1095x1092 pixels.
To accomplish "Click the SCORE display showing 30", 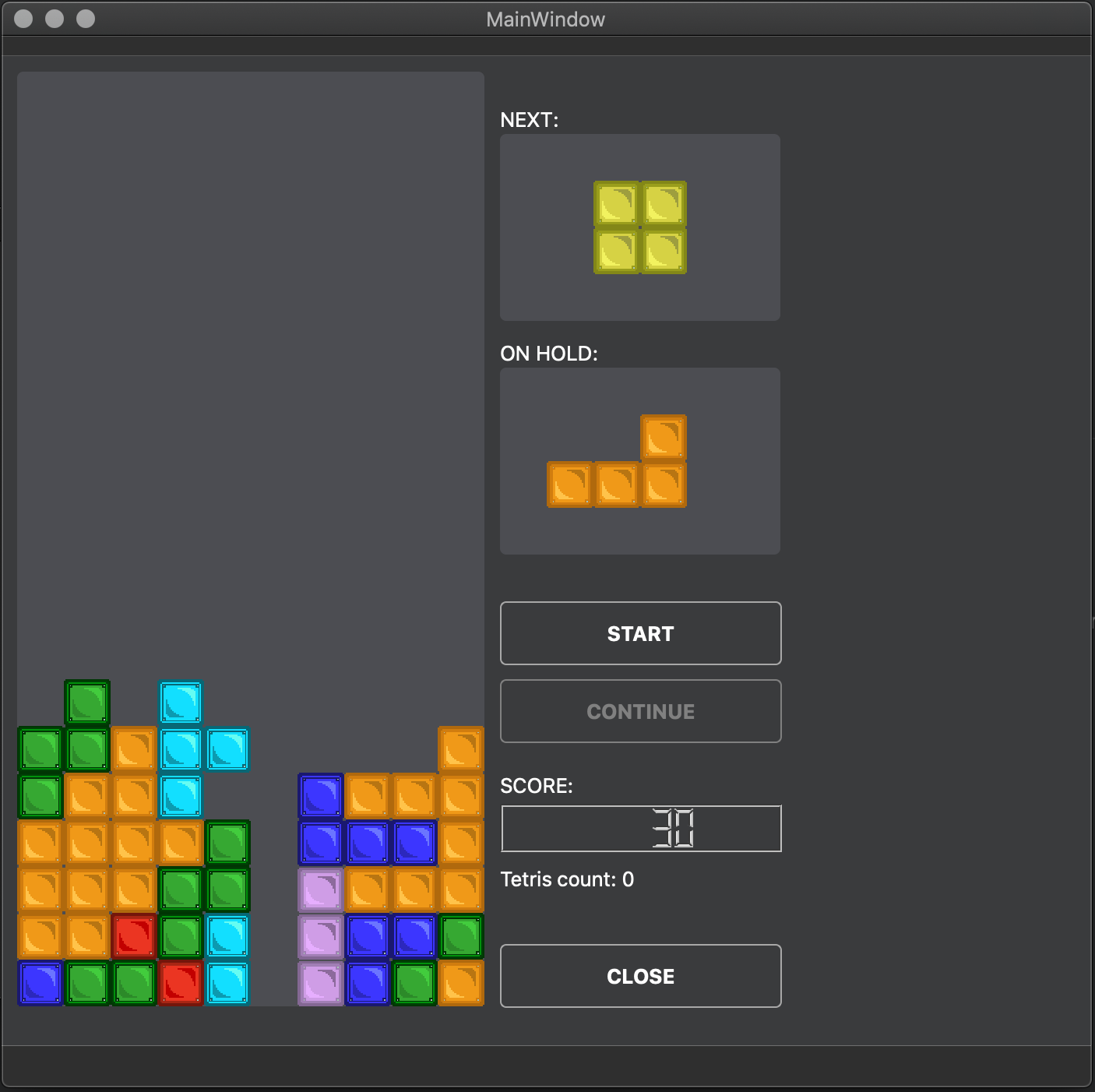I will pyautogui.click(x=640, y=828).
